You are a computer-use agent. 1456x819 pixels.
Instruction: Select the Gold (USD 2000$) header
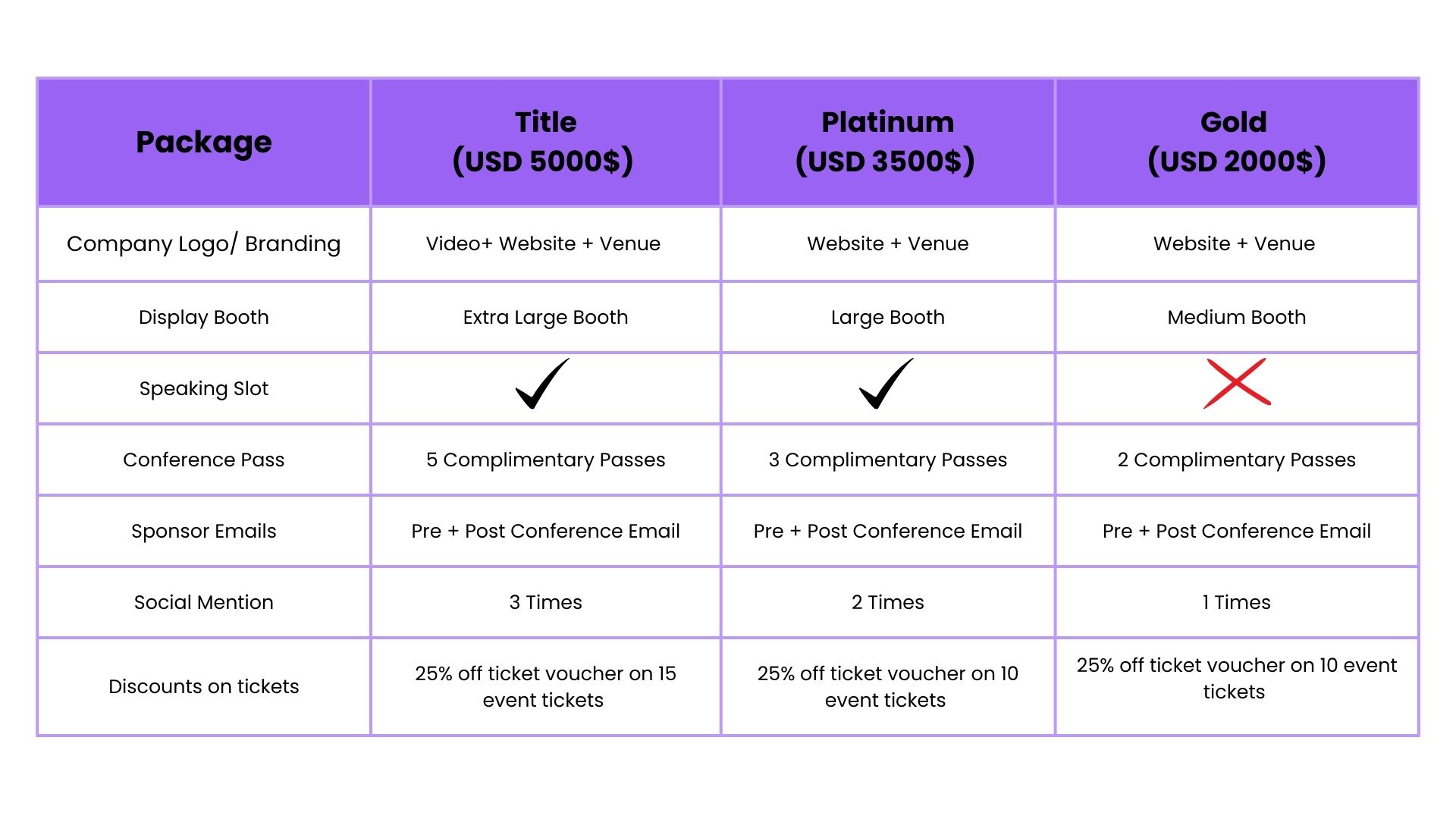click(1236, 142)
